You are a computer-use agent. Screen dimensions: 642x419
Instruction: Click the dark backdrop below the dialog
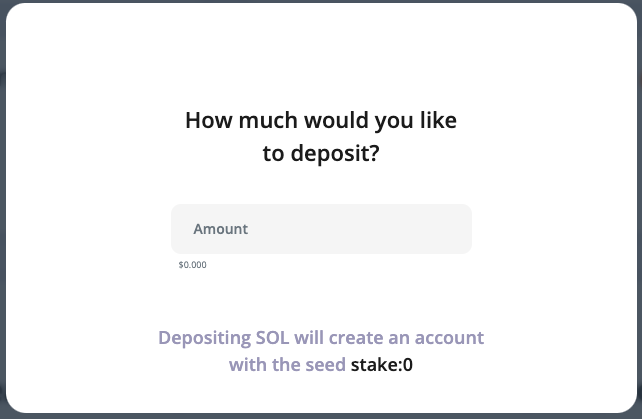tap(321, 416)
